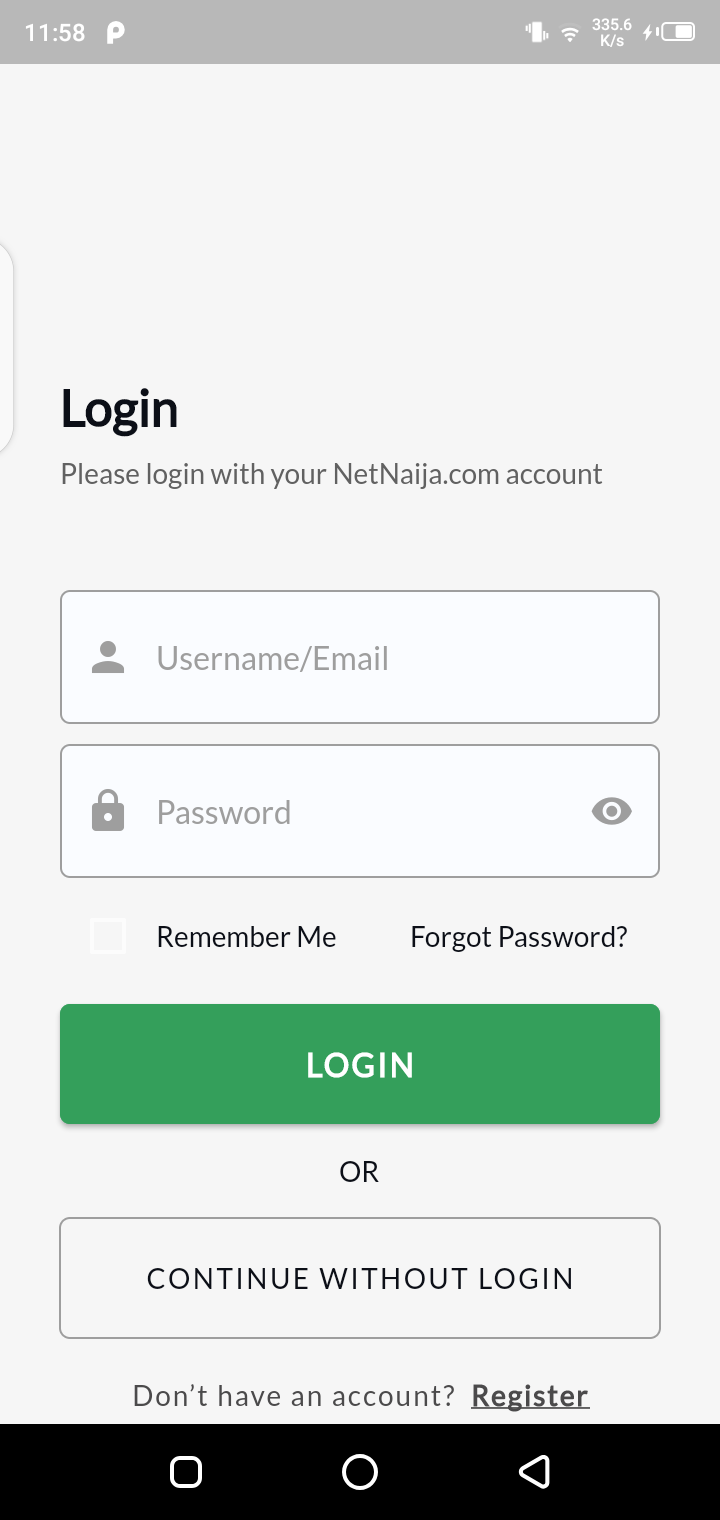Enable the Remember Me checkbox
The width and height of the screenshot is (720, 1520).
pos(108,937)
